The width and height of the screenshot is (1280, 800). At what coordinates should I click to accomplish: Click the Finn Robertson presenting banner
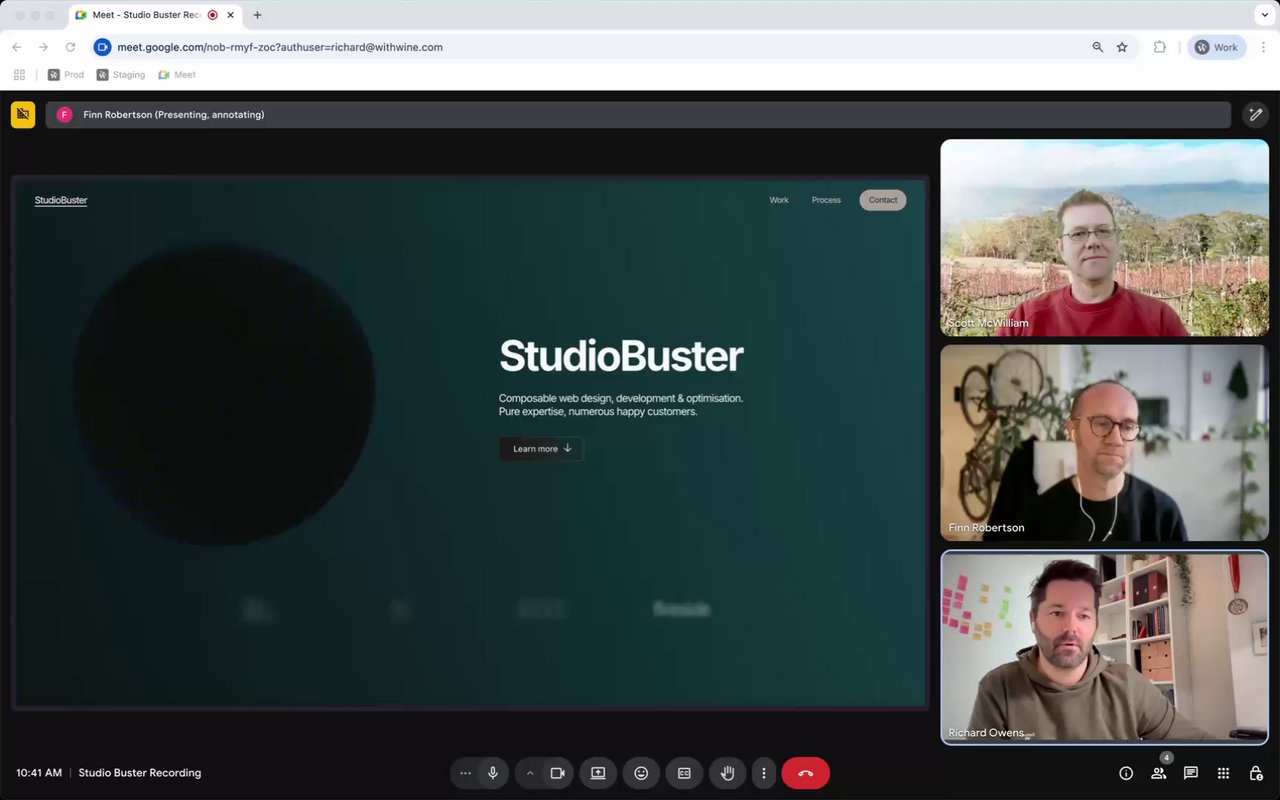(x=638, y=115)
